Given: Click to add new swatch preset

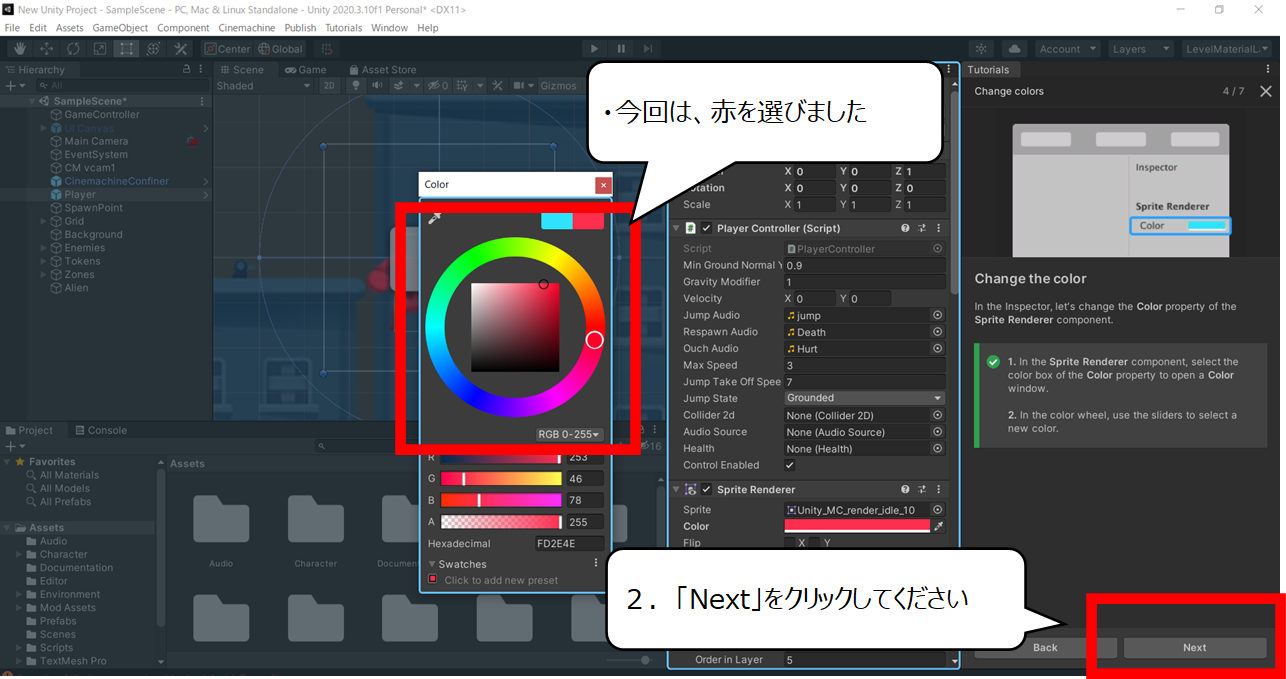Looking at the screenshot, I should (x=433, y=579).
